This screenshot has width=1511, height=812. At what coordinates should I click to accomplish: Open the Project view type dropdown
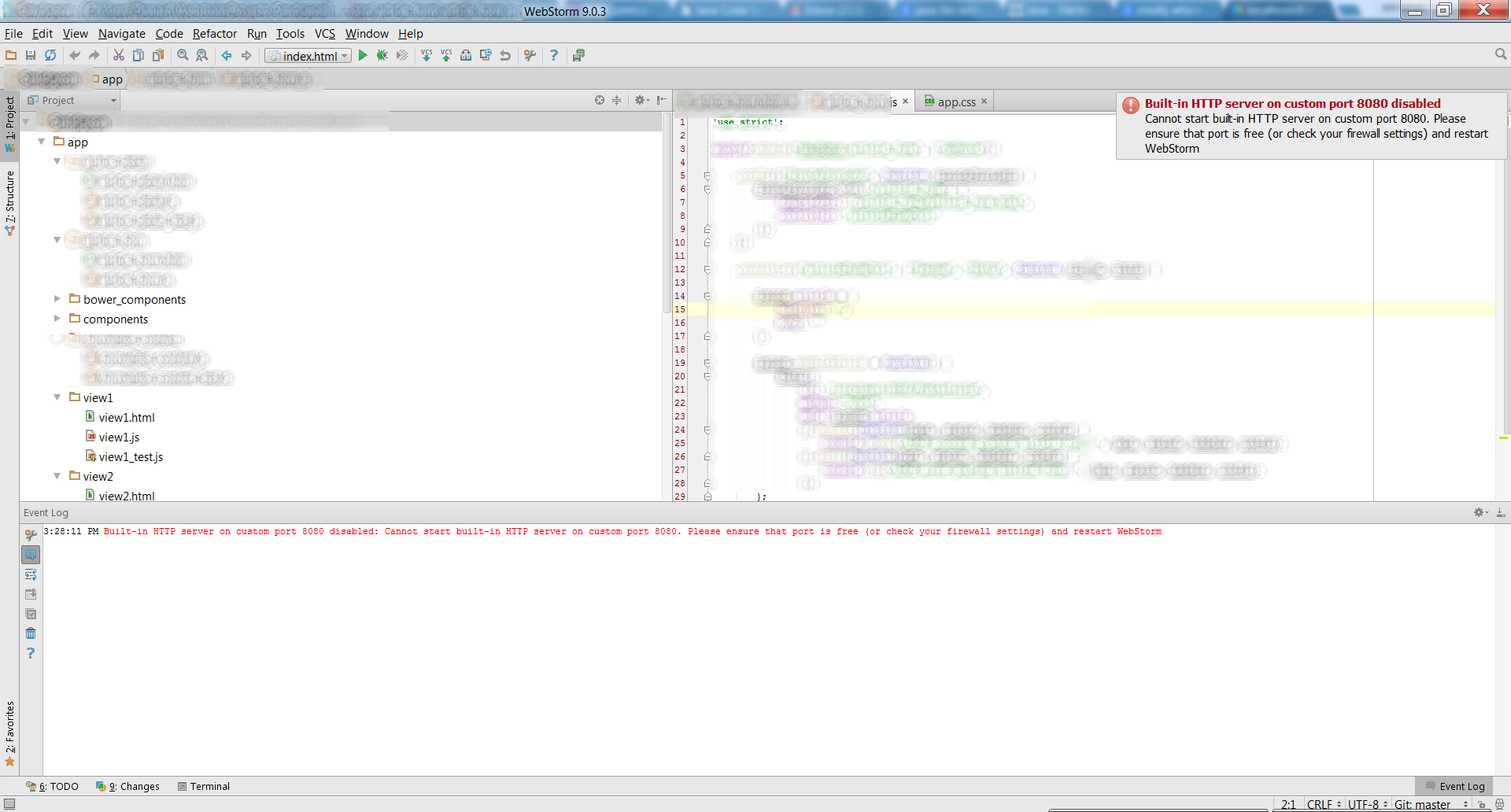72,100
